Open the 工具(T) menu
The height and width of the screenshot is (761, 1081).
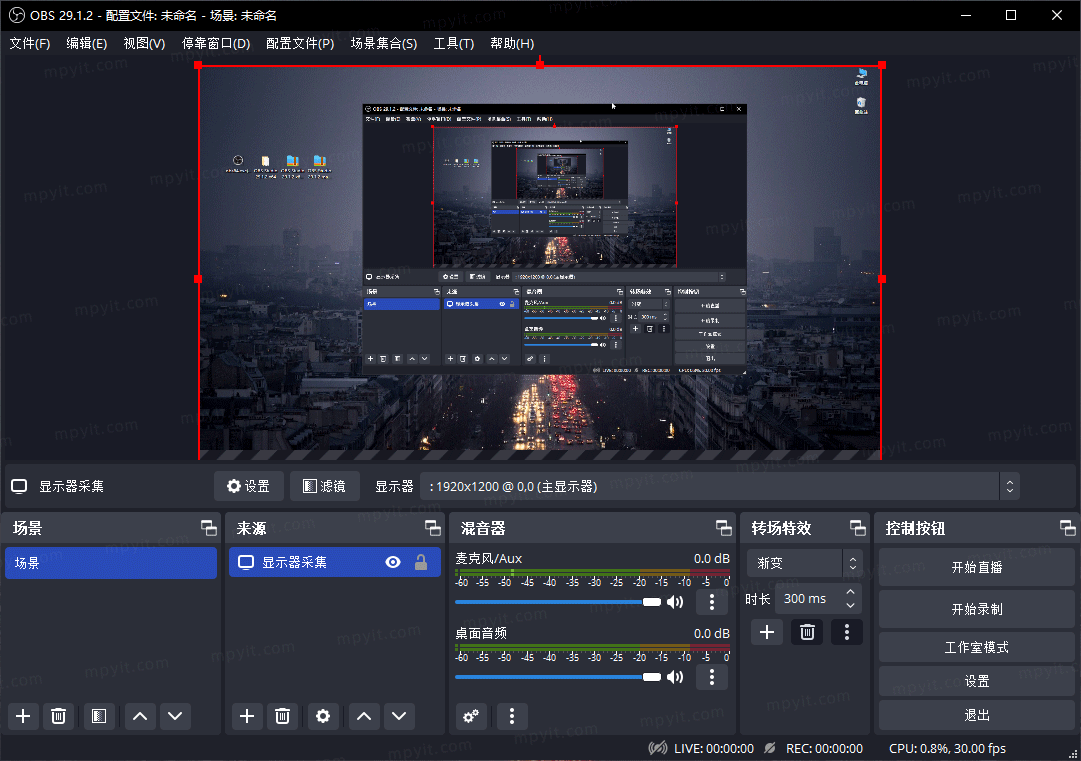(454, 43)
